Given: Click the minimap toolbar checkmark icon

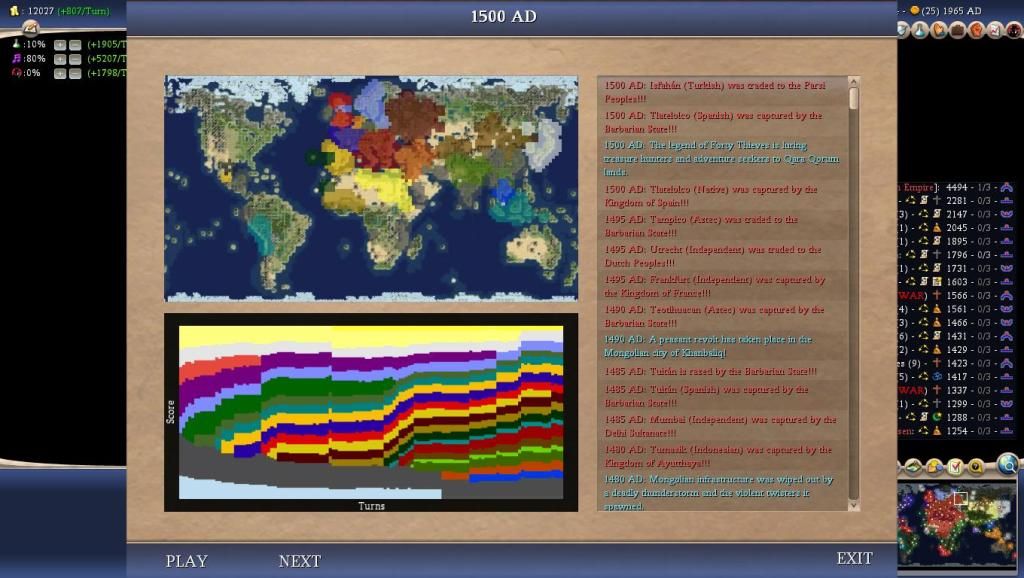Looking at the screenshot, I should 955,466.
